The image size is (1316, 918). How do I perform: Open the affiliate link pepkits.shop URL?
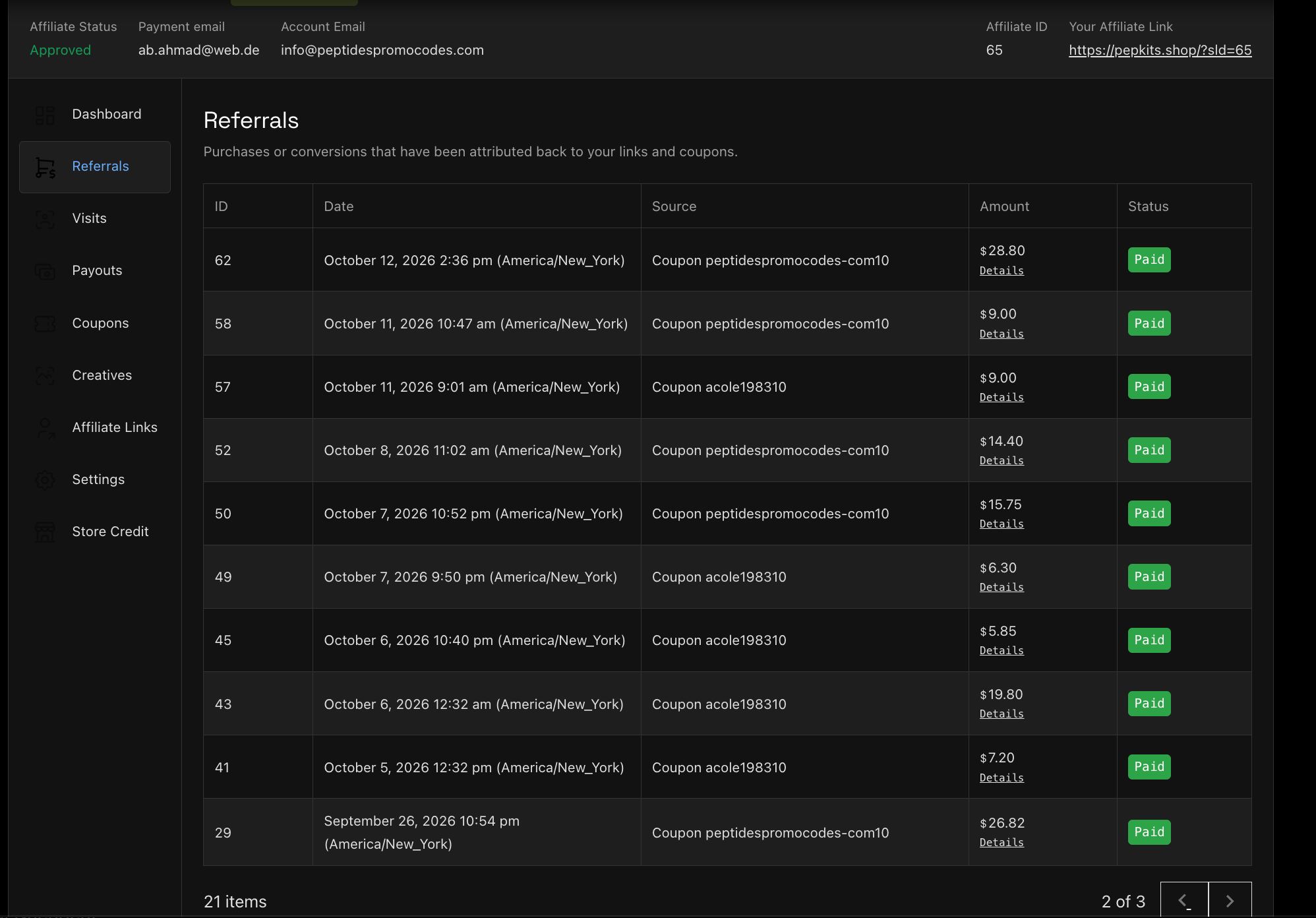(x=1160, y=50)
